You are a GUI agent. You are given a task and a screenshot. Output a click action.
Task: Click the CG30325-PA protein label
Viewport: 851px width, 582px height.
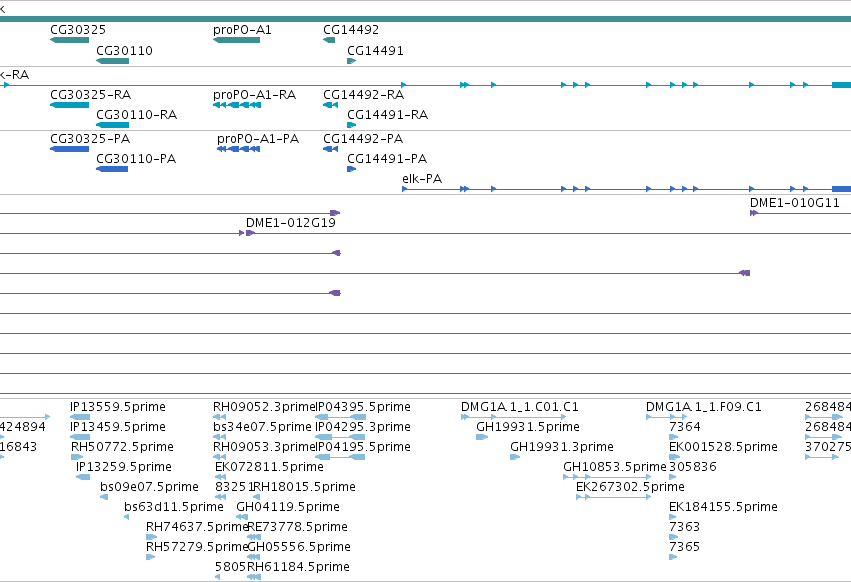coord(90,139)
